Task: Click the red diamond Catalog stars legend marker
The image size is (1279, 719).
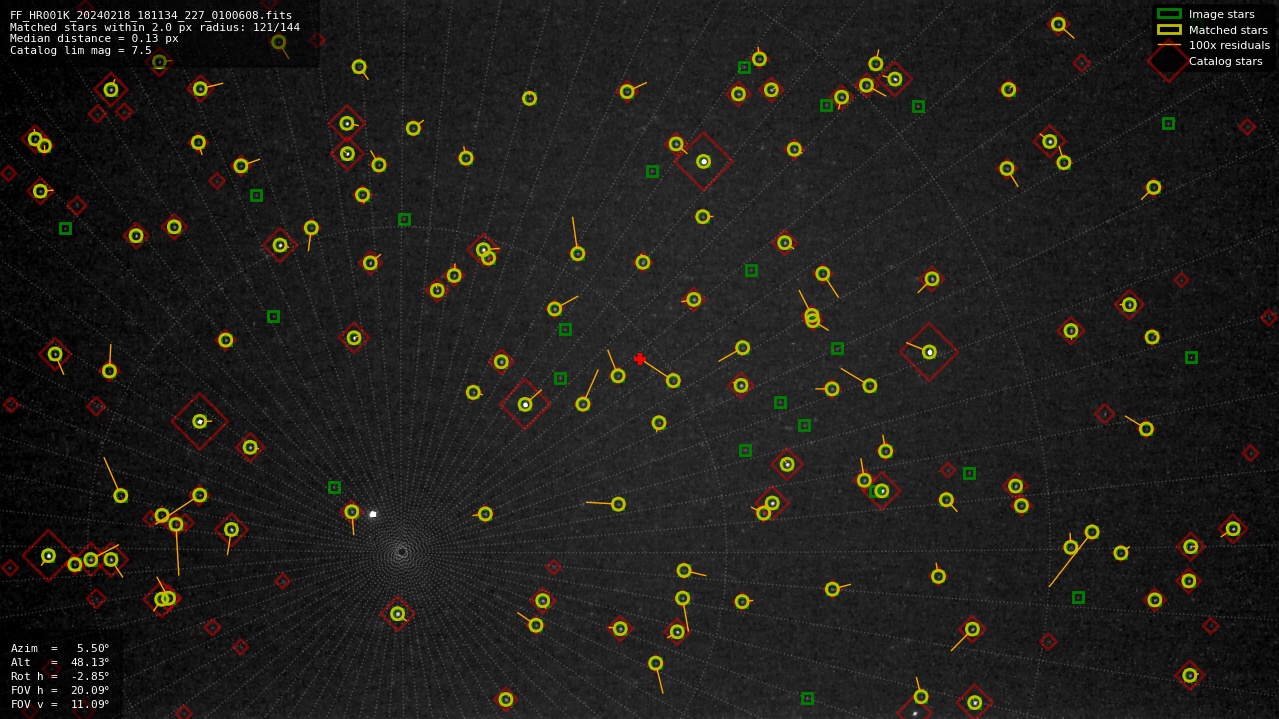Action: (x=1169, y=61)
